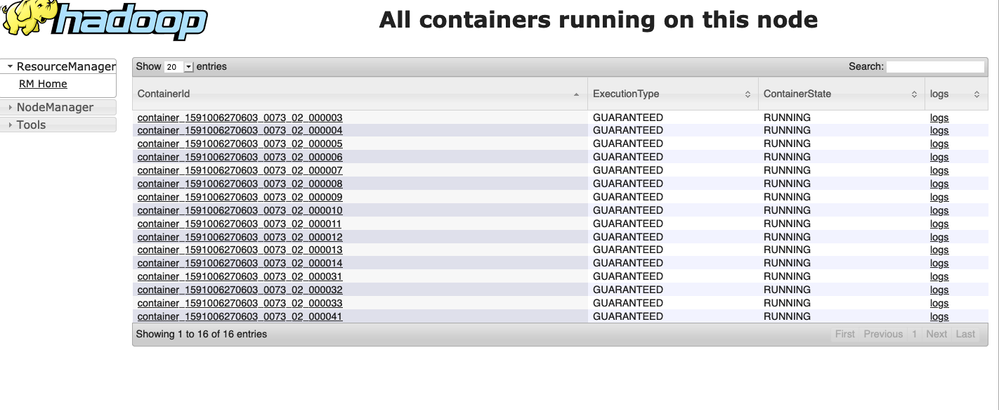View logs for container ending 000041
Screen dimensions: 999x410
click(x=939, y=316)
